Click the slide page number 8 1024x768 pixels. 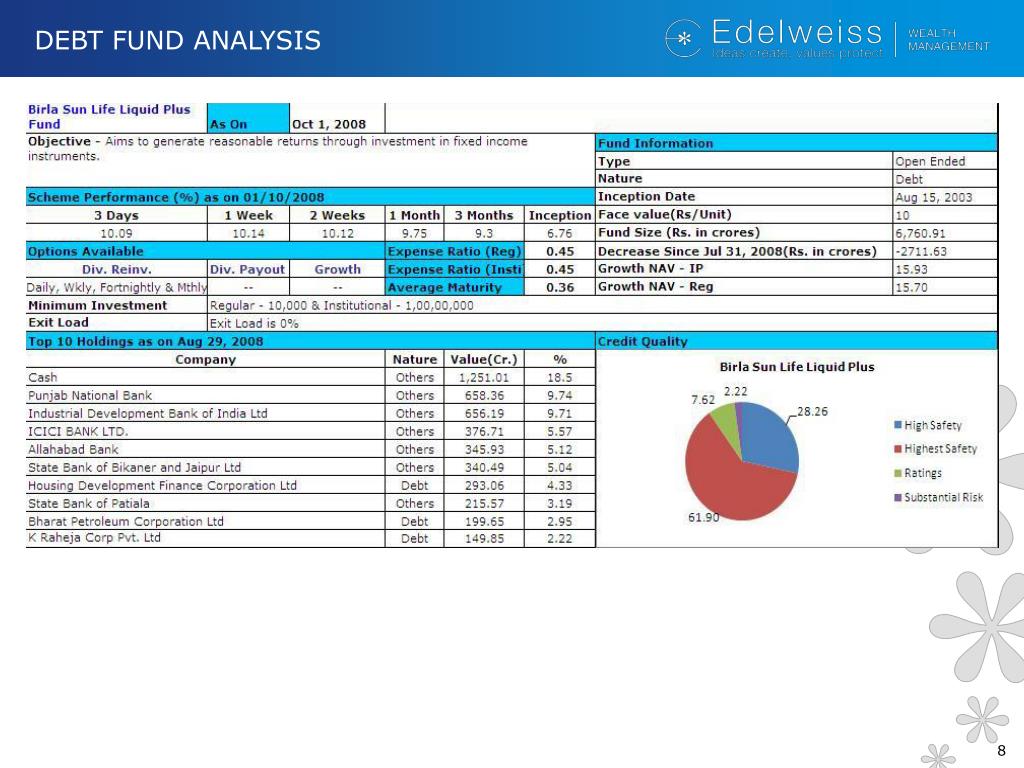[1001, 750]
